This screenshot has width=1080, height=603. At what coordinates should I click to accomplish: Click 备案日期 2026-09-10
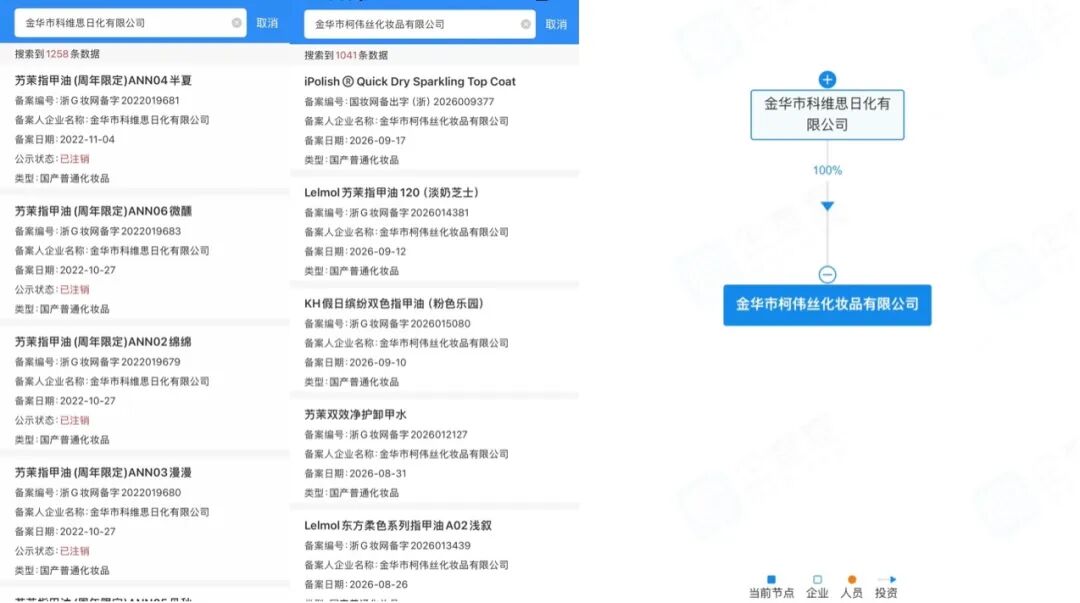[355, 362]
